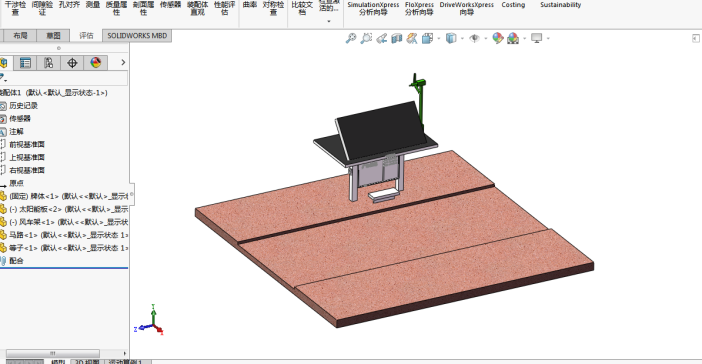Open 质量属性 mass properties
The height and width of the screenshot is (364, 702).
pyautogui.click(x=116, y=8)
